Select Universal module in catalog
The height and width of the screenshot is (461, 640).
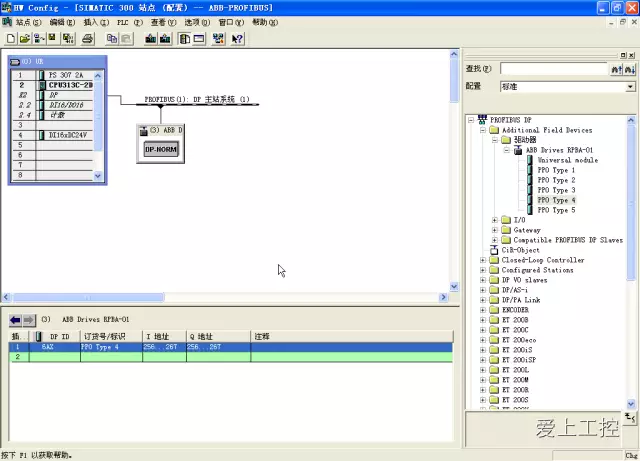568,160
